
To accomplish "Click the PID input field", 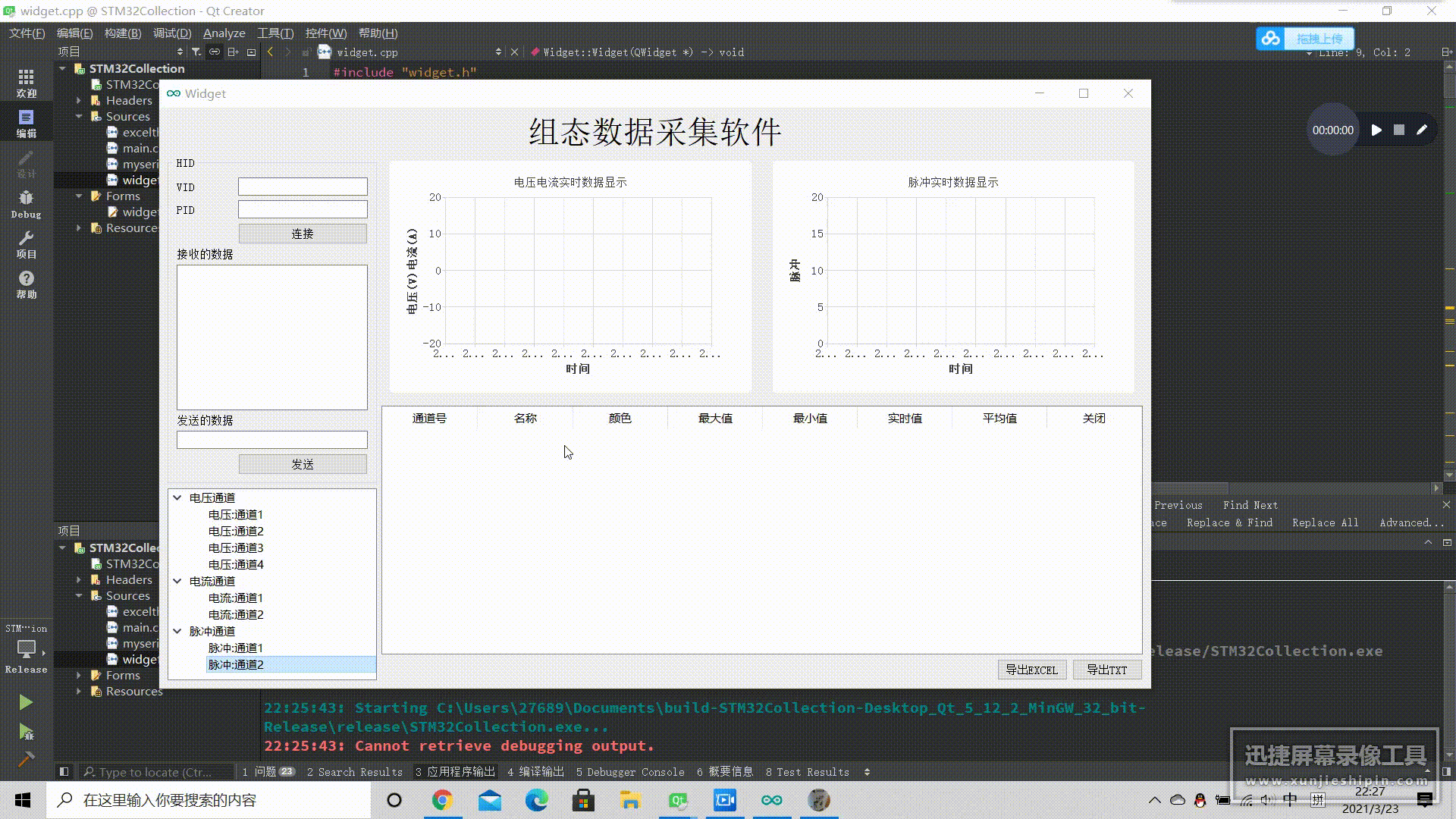I will click(x=302, y=210).
